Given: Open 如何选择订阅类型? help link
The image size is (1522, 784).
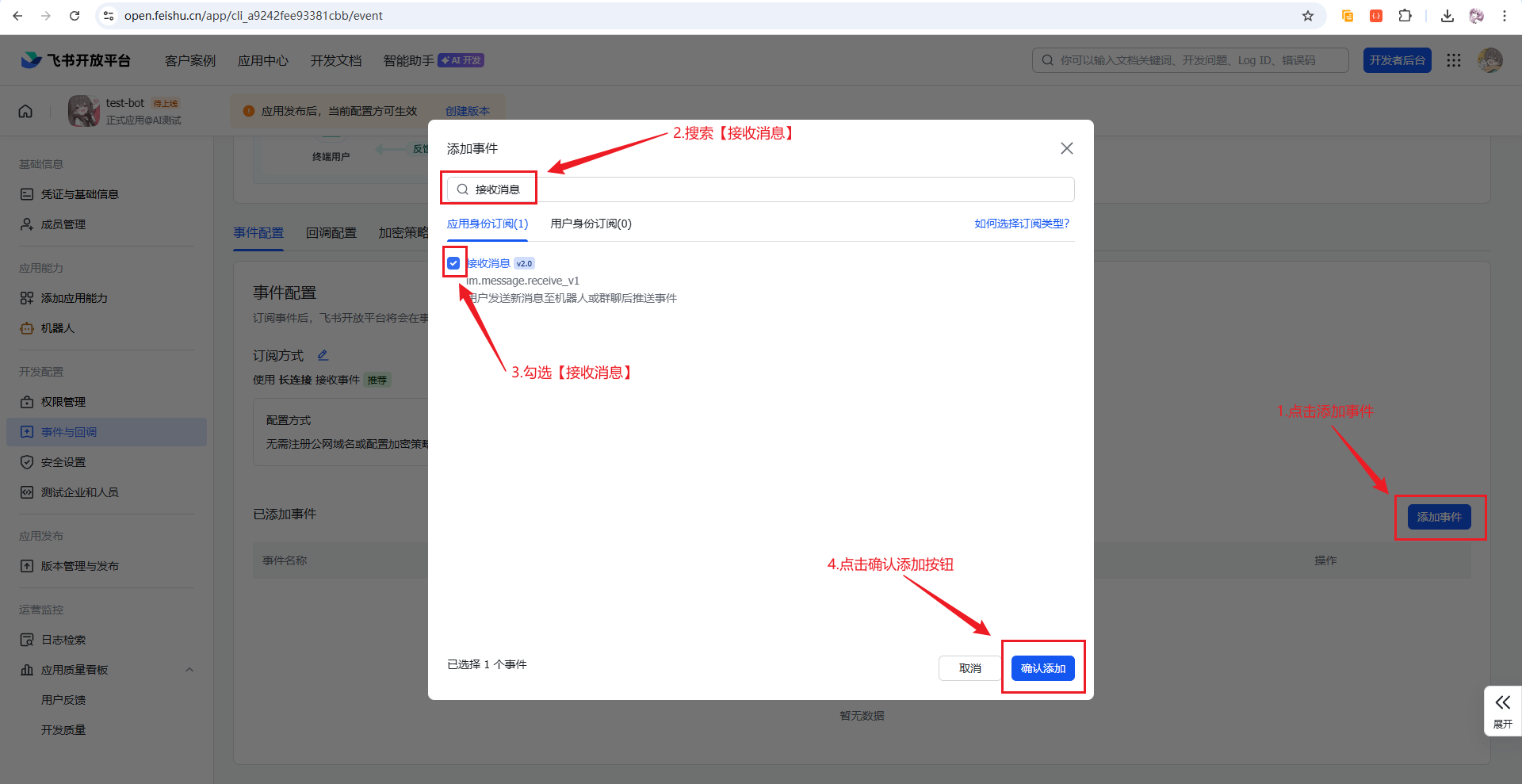Looking at the screenshot, I should [1021, 224].
